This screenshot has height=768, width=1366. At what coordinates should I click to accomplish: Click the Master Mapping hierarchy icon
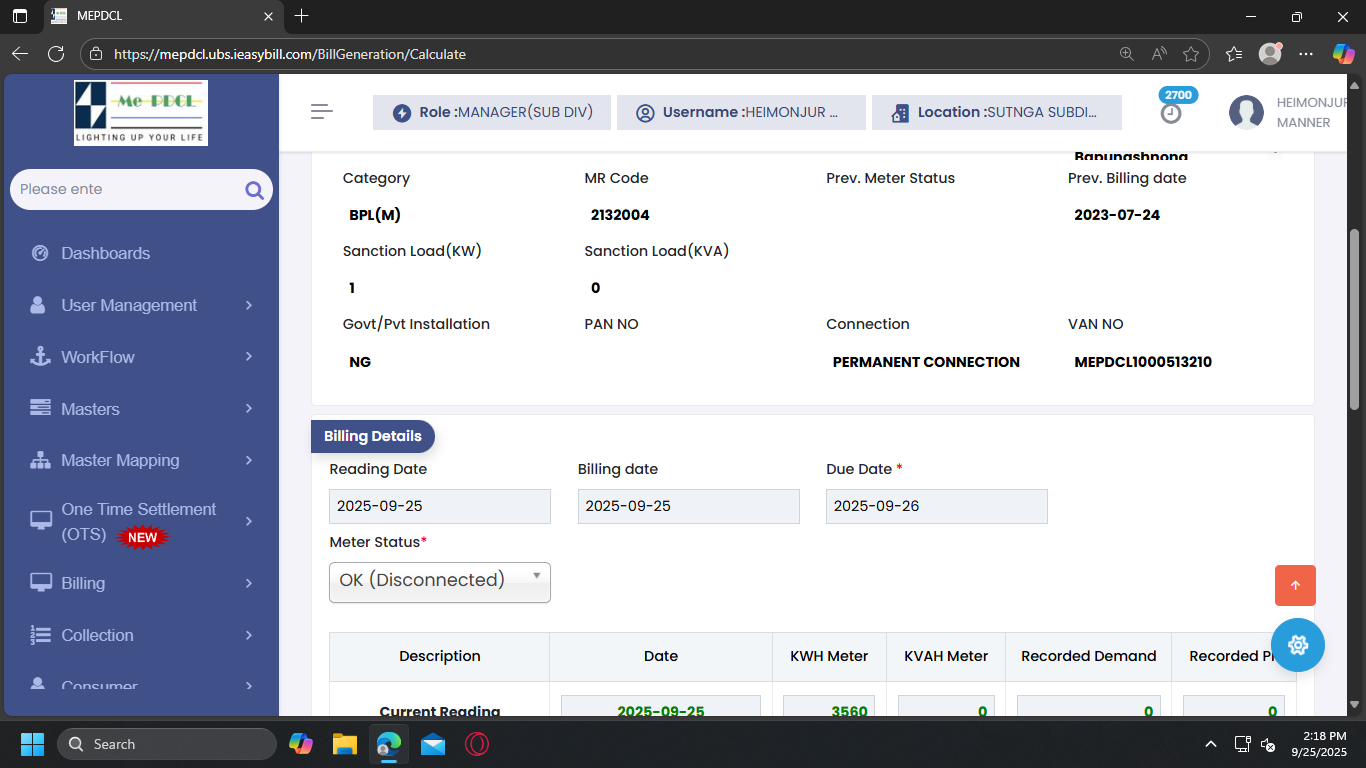point(40,460)
